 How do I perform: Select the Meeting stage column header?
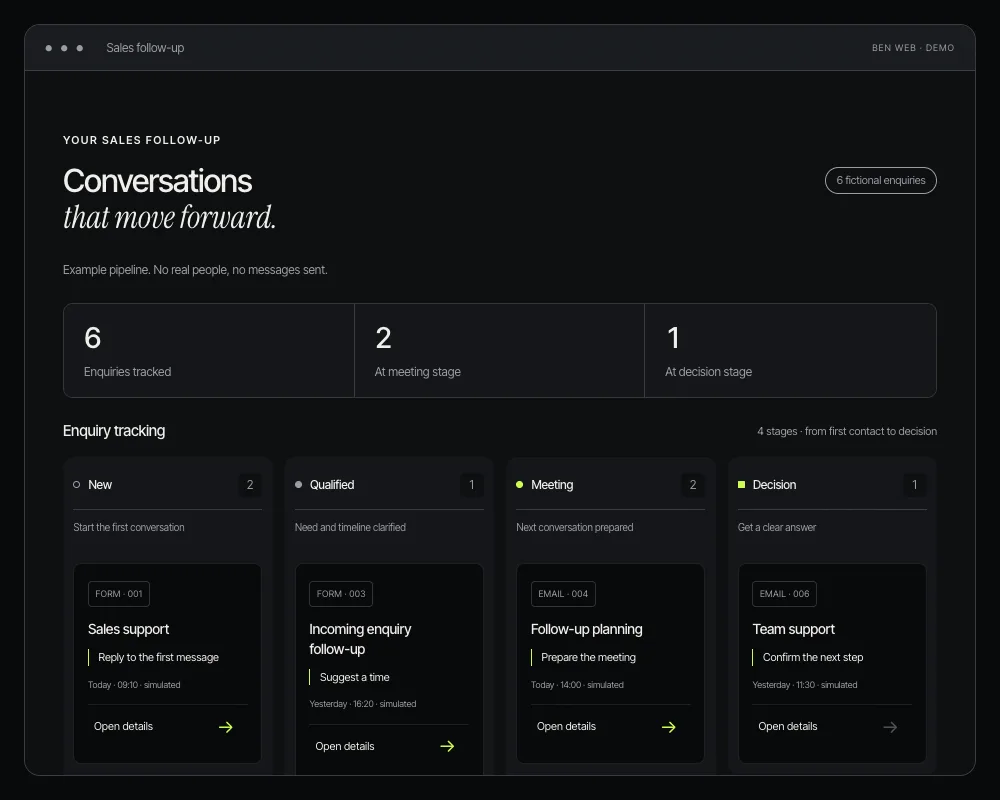[x=610, y=485]
